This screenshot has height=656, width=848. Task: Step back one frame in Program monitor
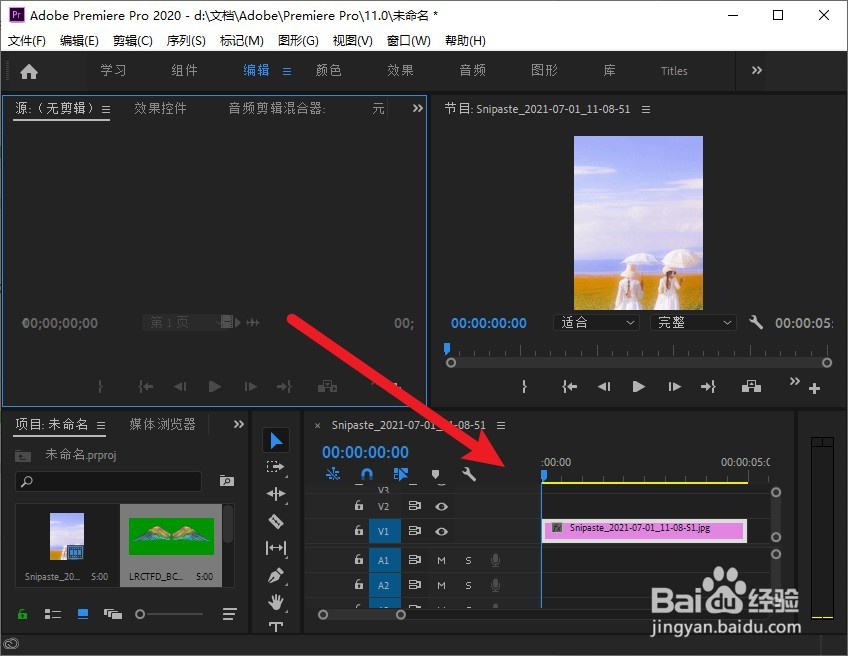[x=604, y=386]
